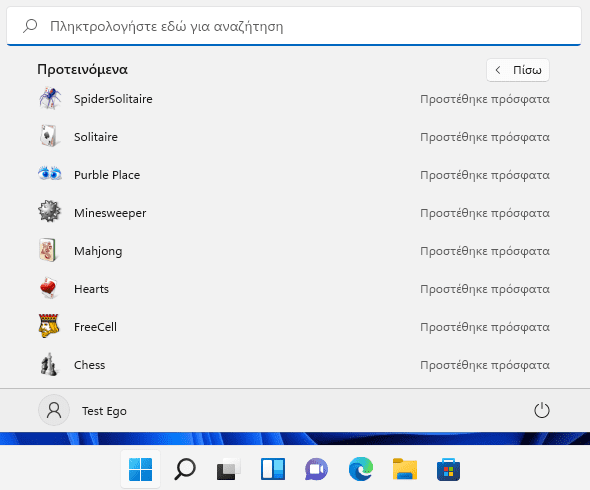Viewport: 590px width, 490px height.
Task: Click the Windows Start button in the taskbar
Action: pos(140,469)
